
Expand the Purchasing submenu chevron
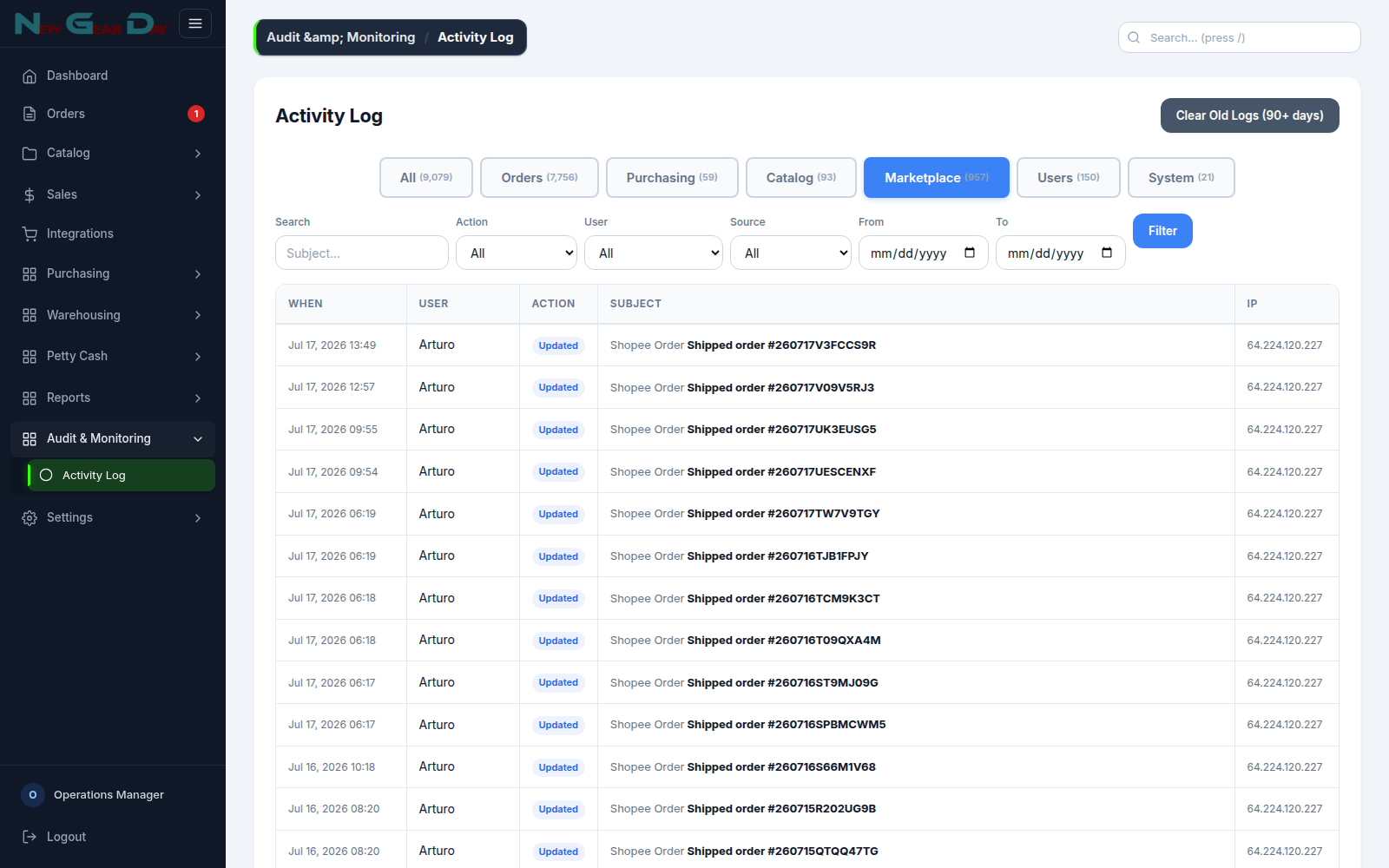tap(198, 274)
